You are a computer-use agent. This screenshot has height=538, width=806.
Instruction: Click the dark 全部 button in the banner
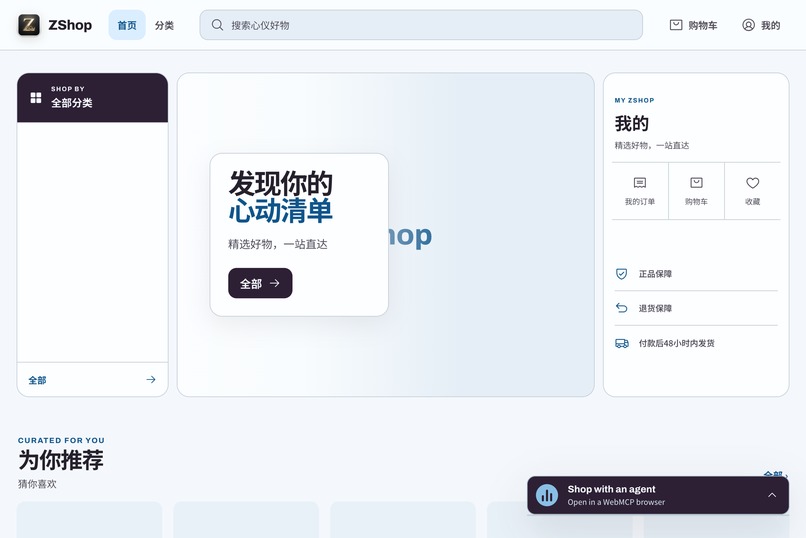(260, 283)
